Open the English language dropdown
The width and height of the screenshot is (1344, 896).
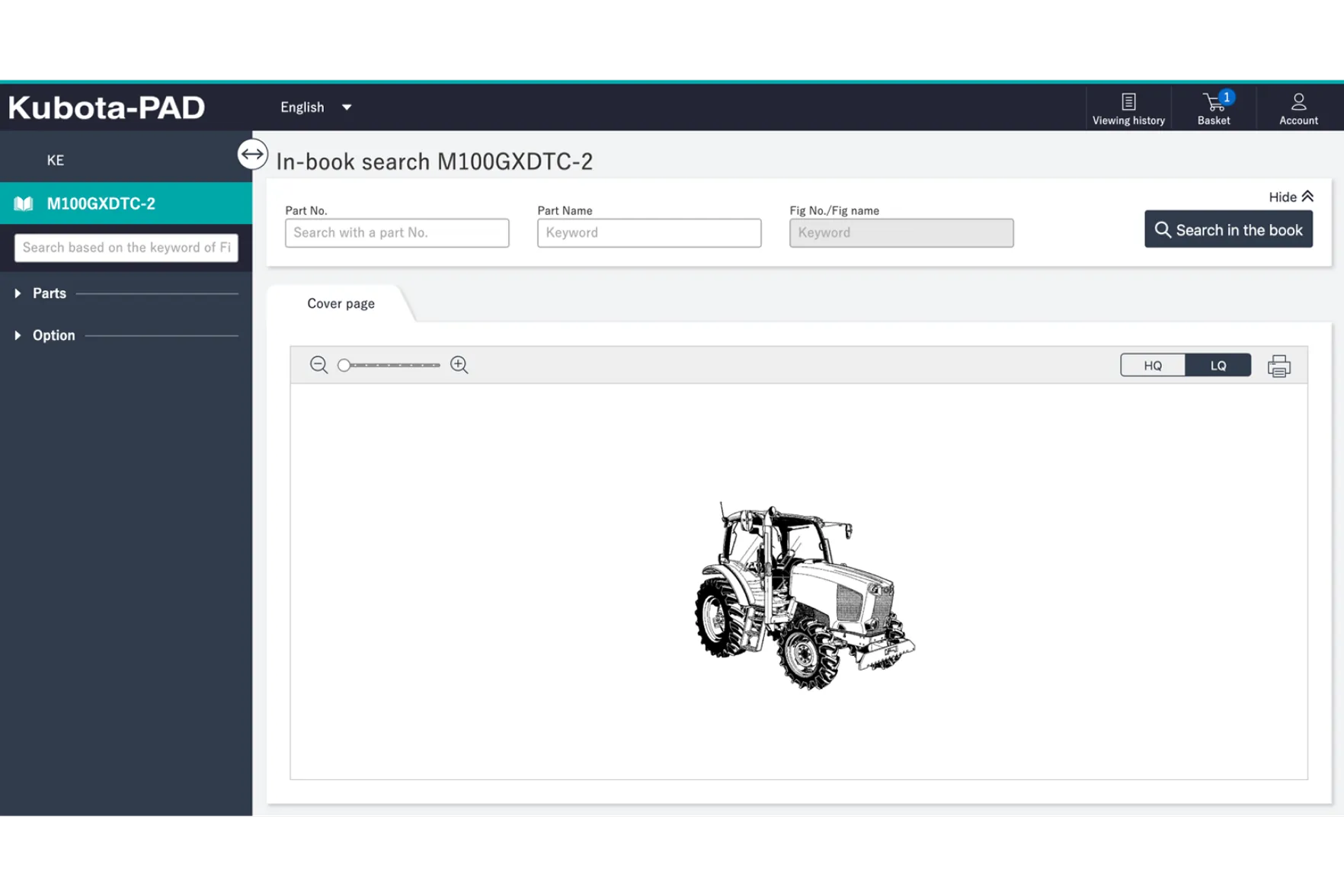pos(315,107)
